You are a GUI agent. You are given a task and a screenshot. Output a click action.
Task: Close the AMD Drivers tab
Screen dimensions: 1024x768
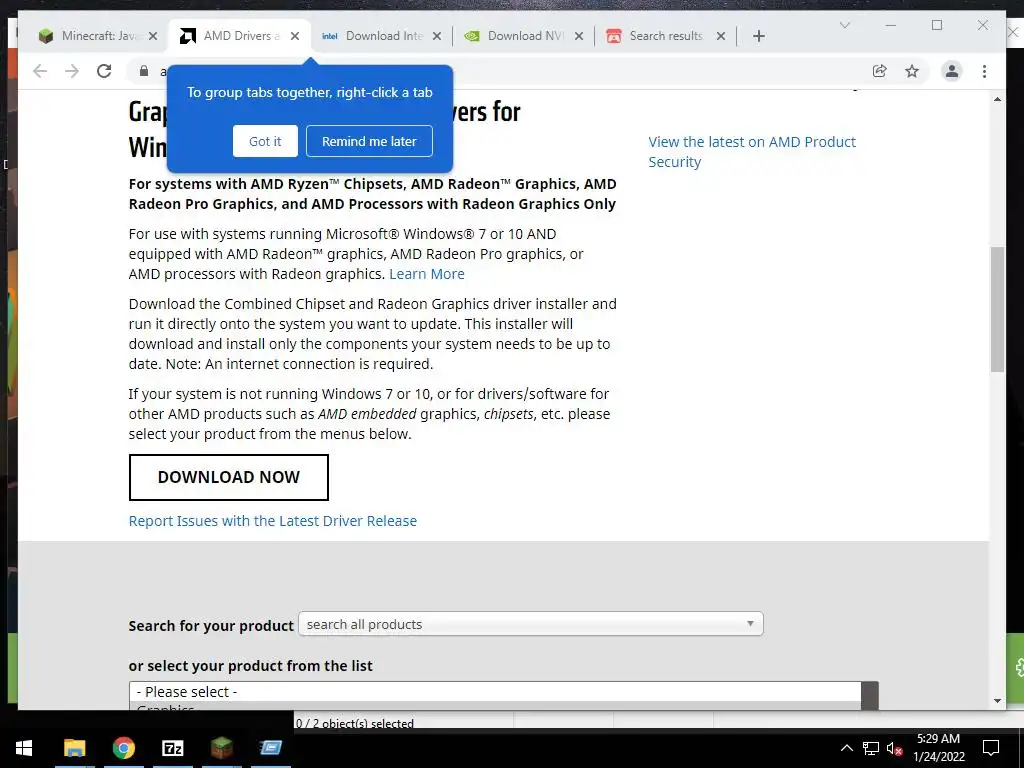pos(295,36)
